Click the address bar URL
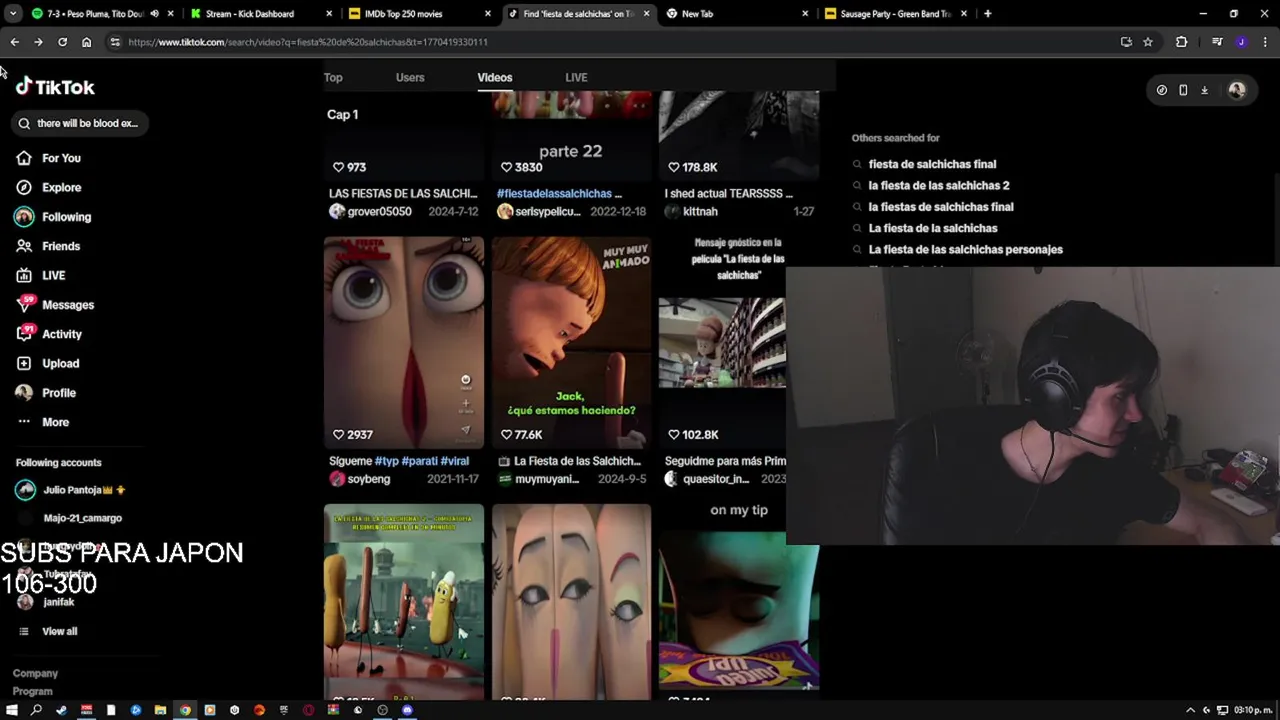1280x720 pixels. pyautogui.click(x=307, y=42)
